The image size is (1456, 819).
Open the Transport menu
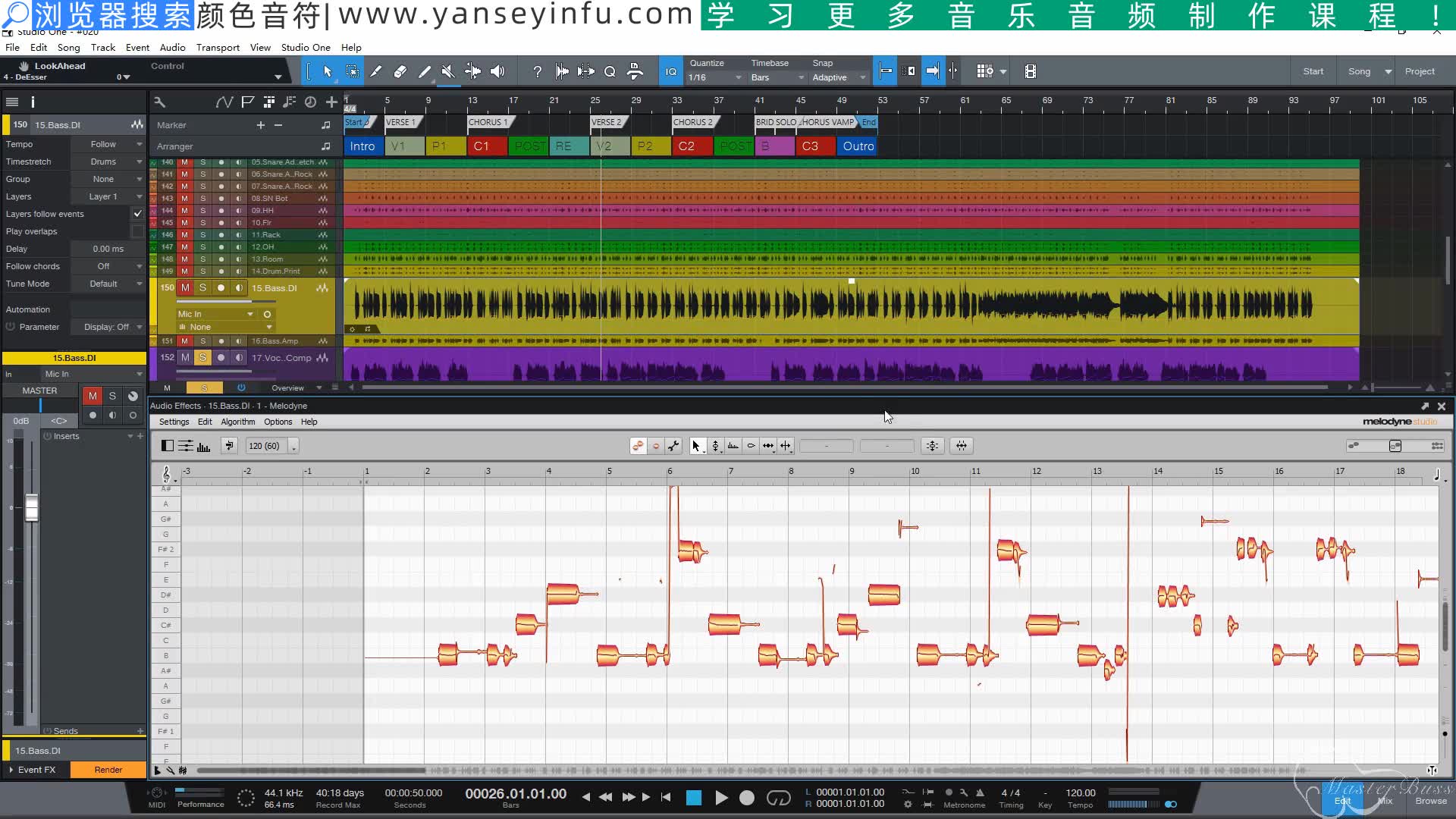pos(218,47)
